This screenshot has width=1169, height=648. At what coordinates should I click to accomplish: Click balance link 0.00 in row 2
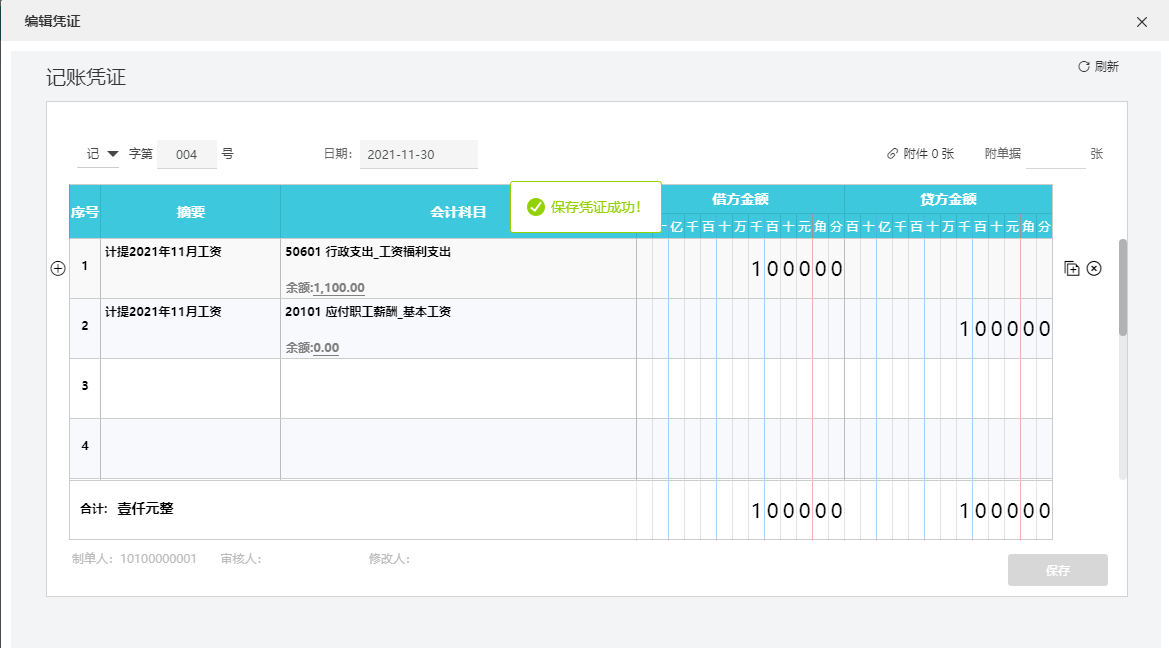point(326,348)
